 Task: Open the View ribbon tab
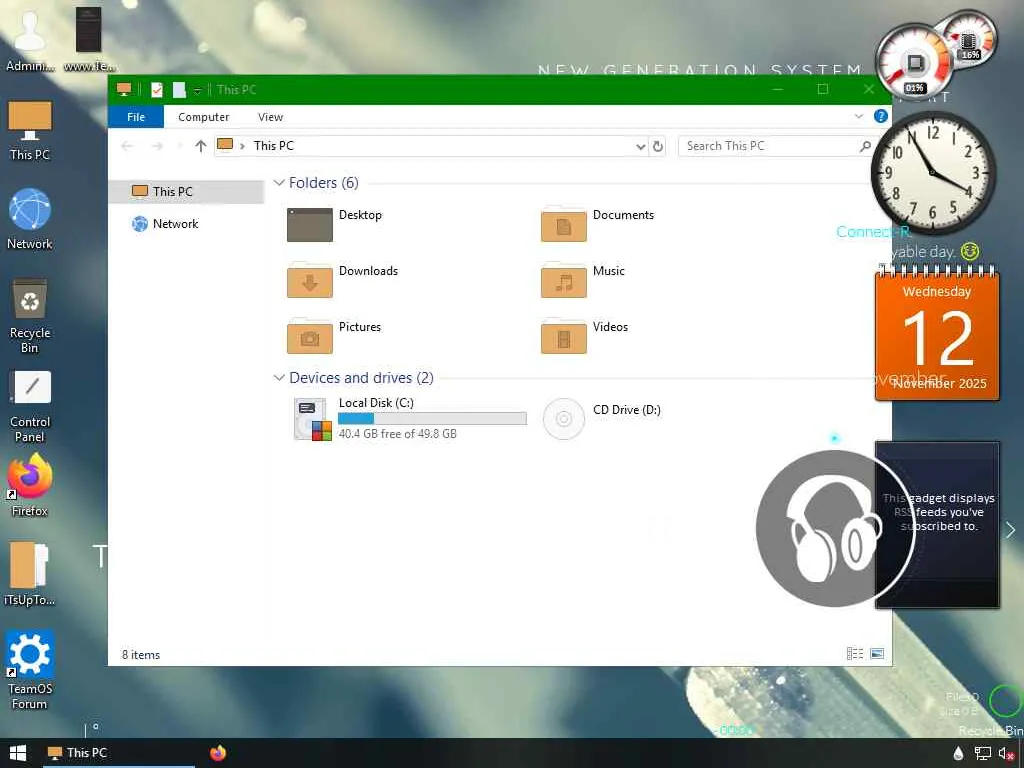pos(270,117)
